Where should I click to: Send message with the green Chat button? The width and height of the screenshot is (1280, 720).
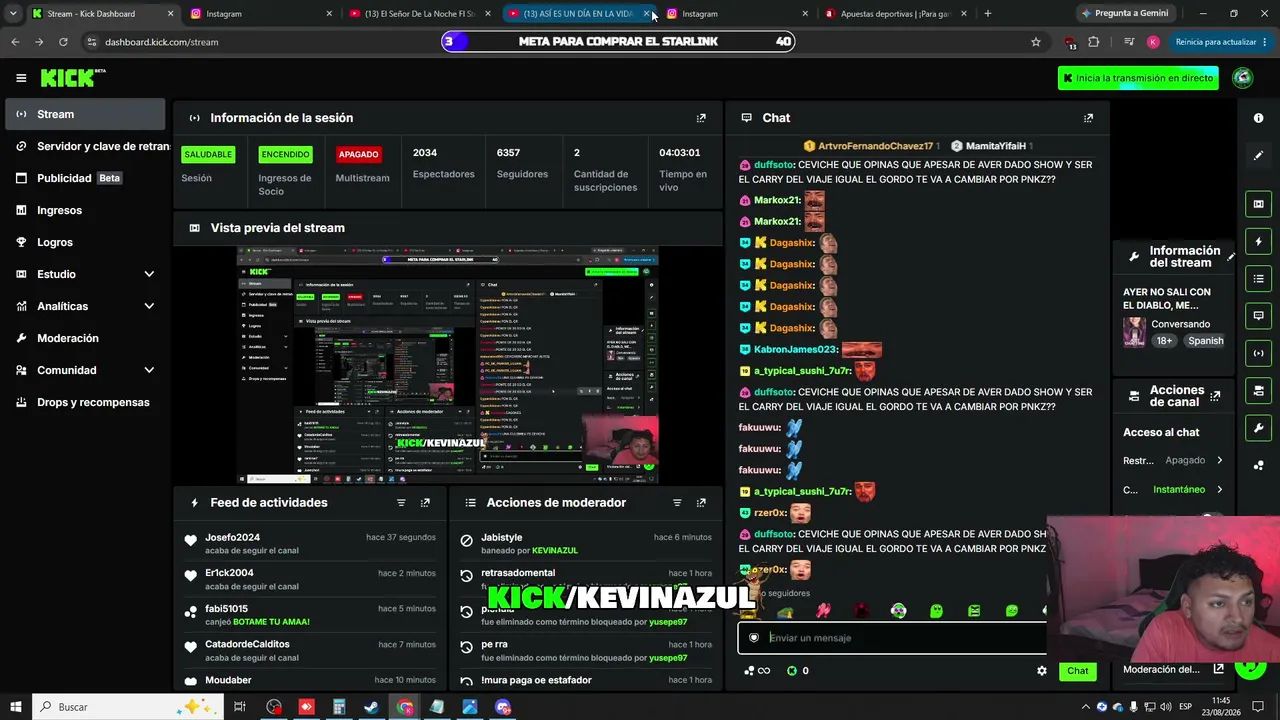point(1077,671)
